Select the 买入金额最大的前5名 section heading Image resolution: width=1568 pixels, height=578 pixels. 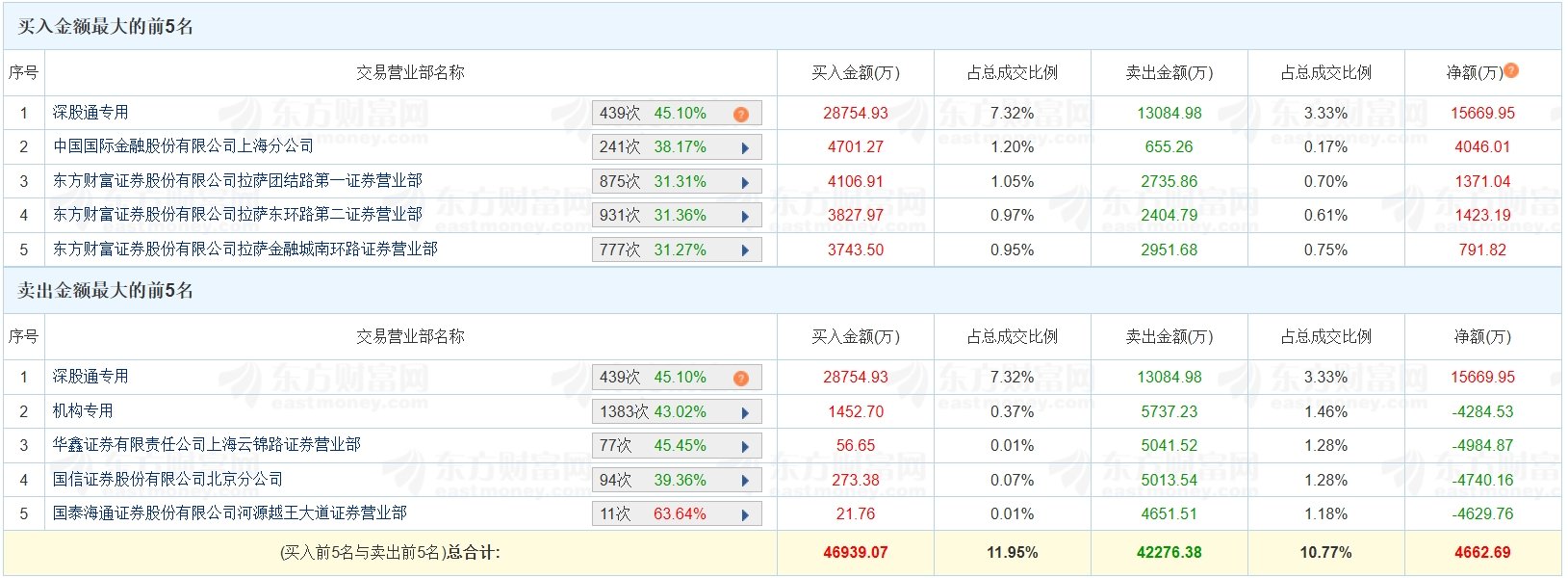tap(106, 27)
